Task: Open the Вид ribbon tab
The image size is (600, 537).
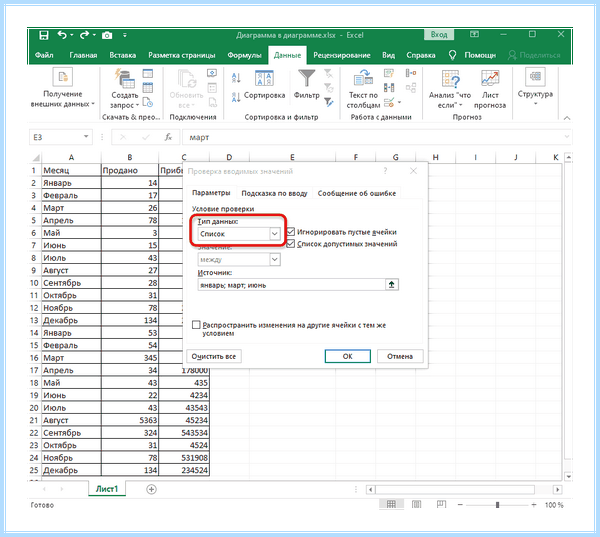Action: pyautogui.click(x=388, y=55)
